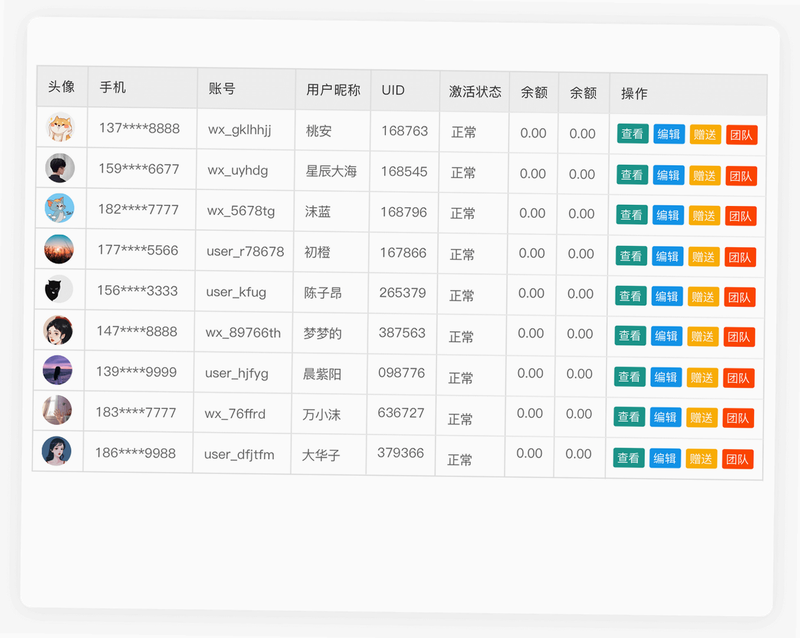Click the 激活状态 column header
This screenshot has width=800, height=638.
475,91
